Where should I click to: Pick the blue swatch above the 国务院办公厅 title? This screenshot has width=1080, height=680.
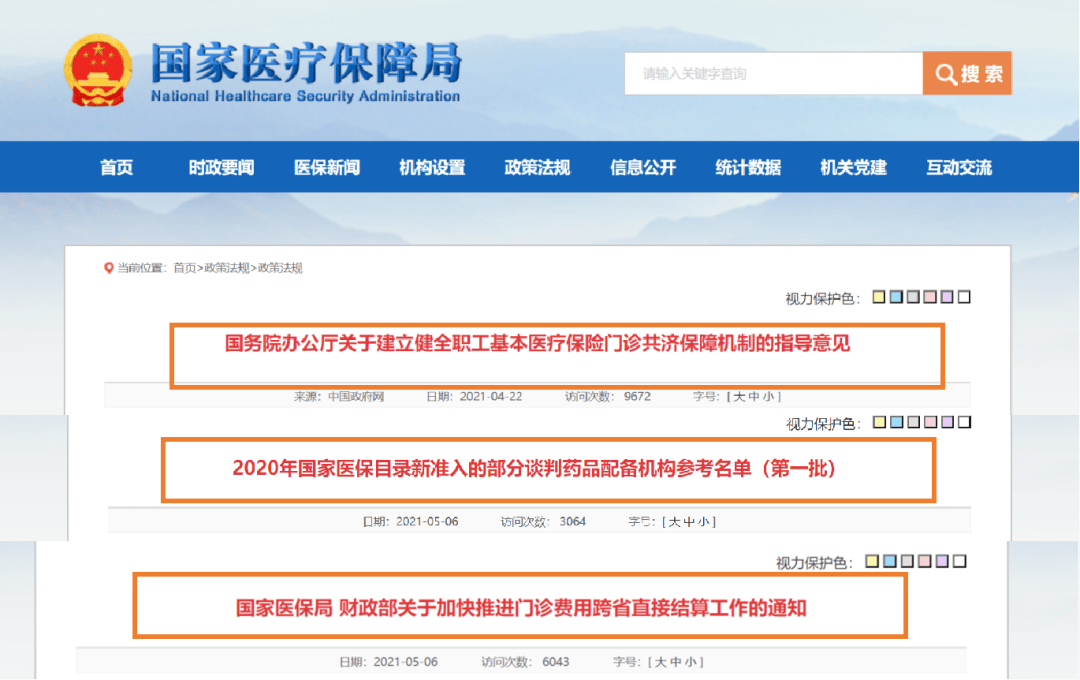[x=896, y=297]
